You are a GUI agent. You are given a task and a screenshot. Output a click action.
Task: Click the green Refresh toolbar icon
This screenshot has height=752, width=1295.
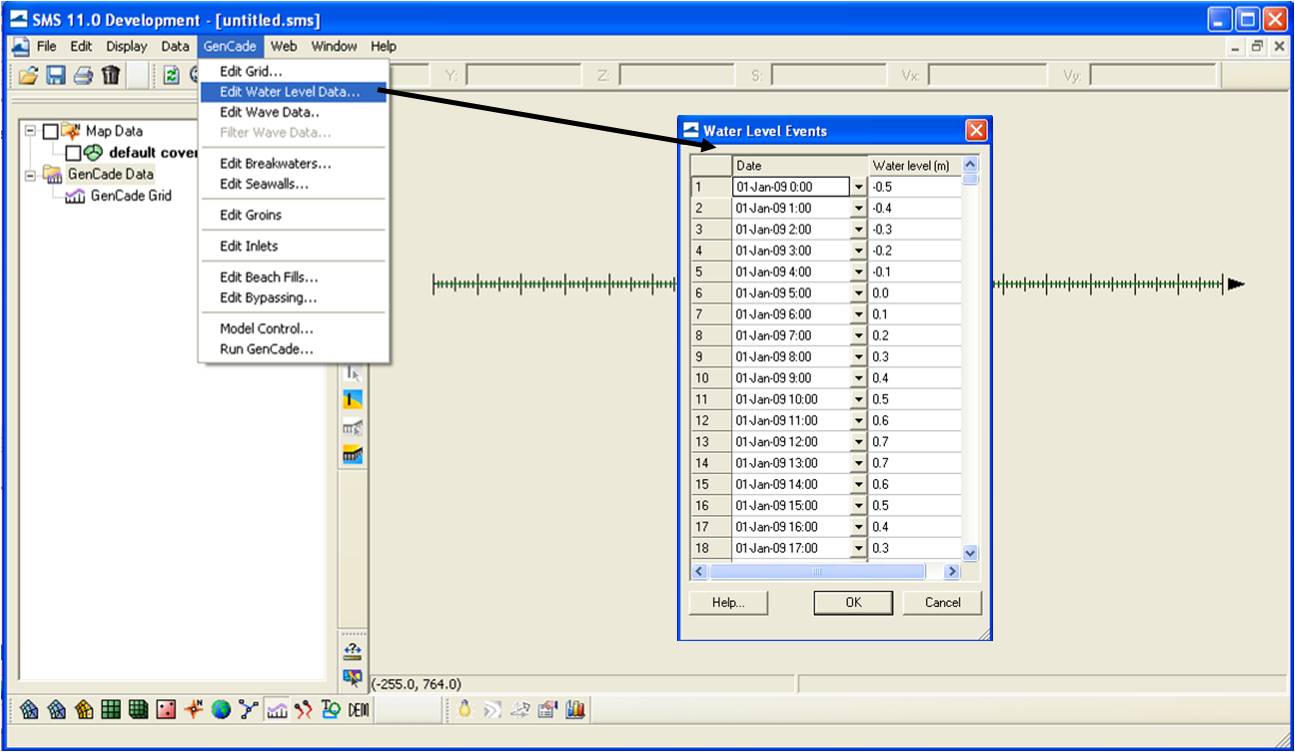[x=171, y=75]
